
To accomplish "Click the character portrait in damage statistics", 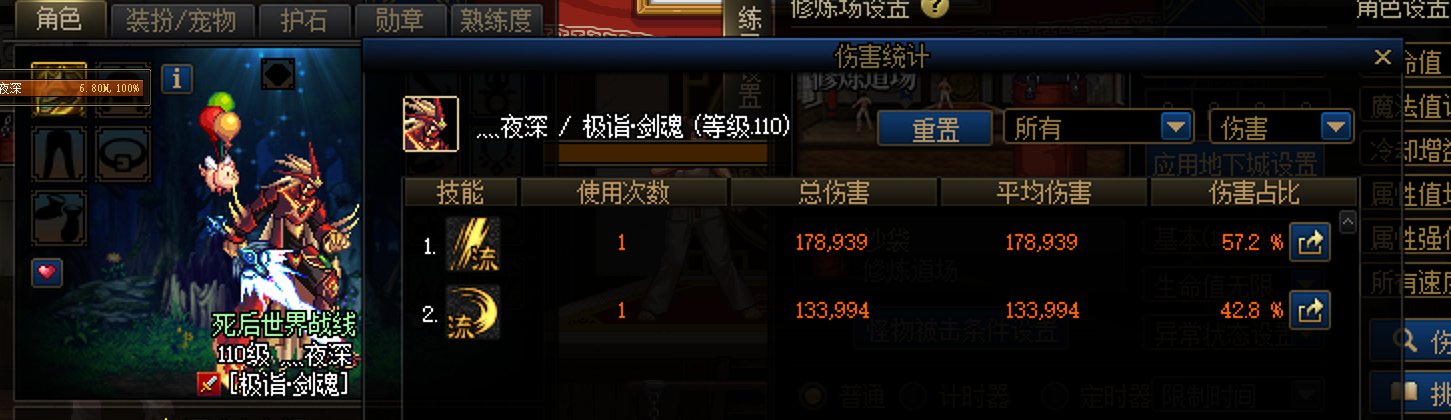I will (x=431, y=124).
